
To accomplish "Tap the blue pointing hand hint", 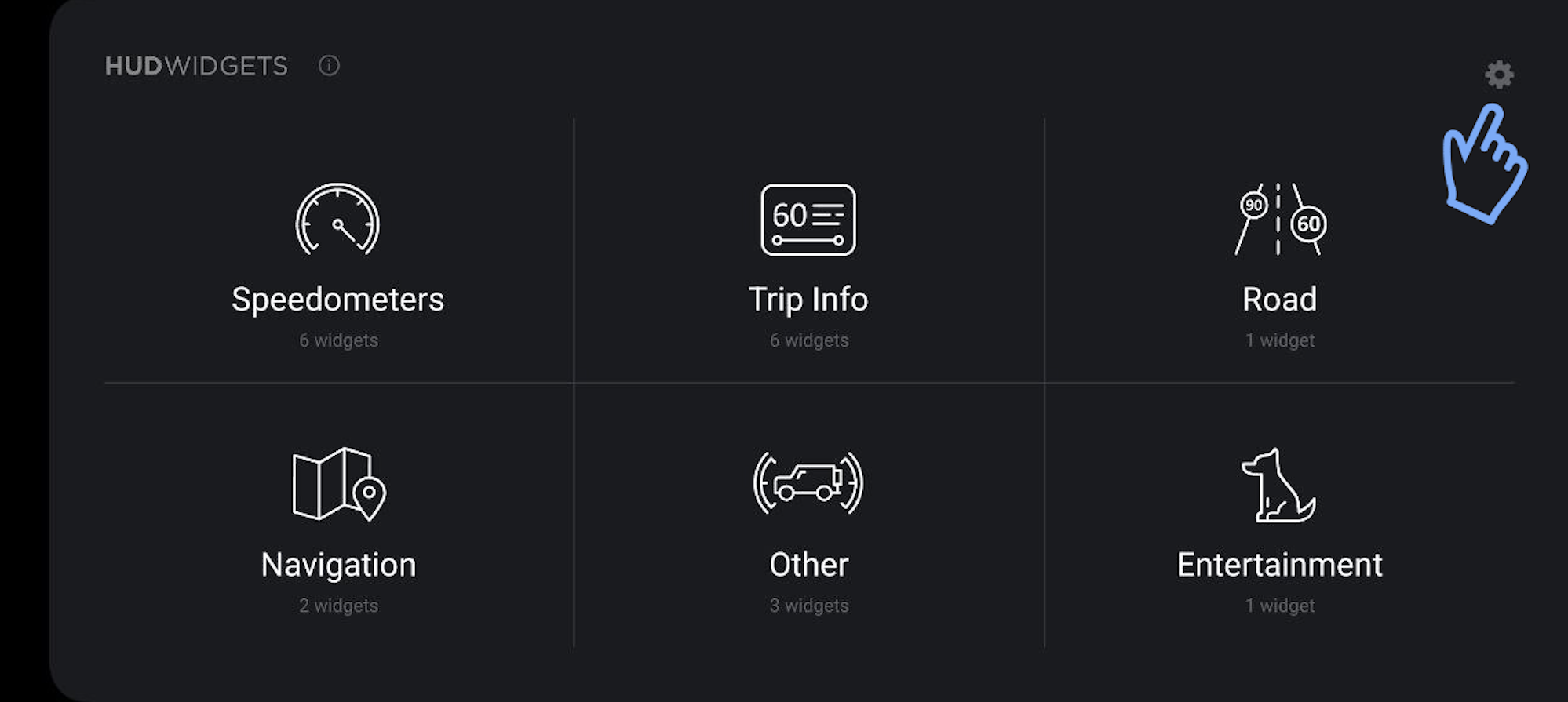I will 1485,164.
